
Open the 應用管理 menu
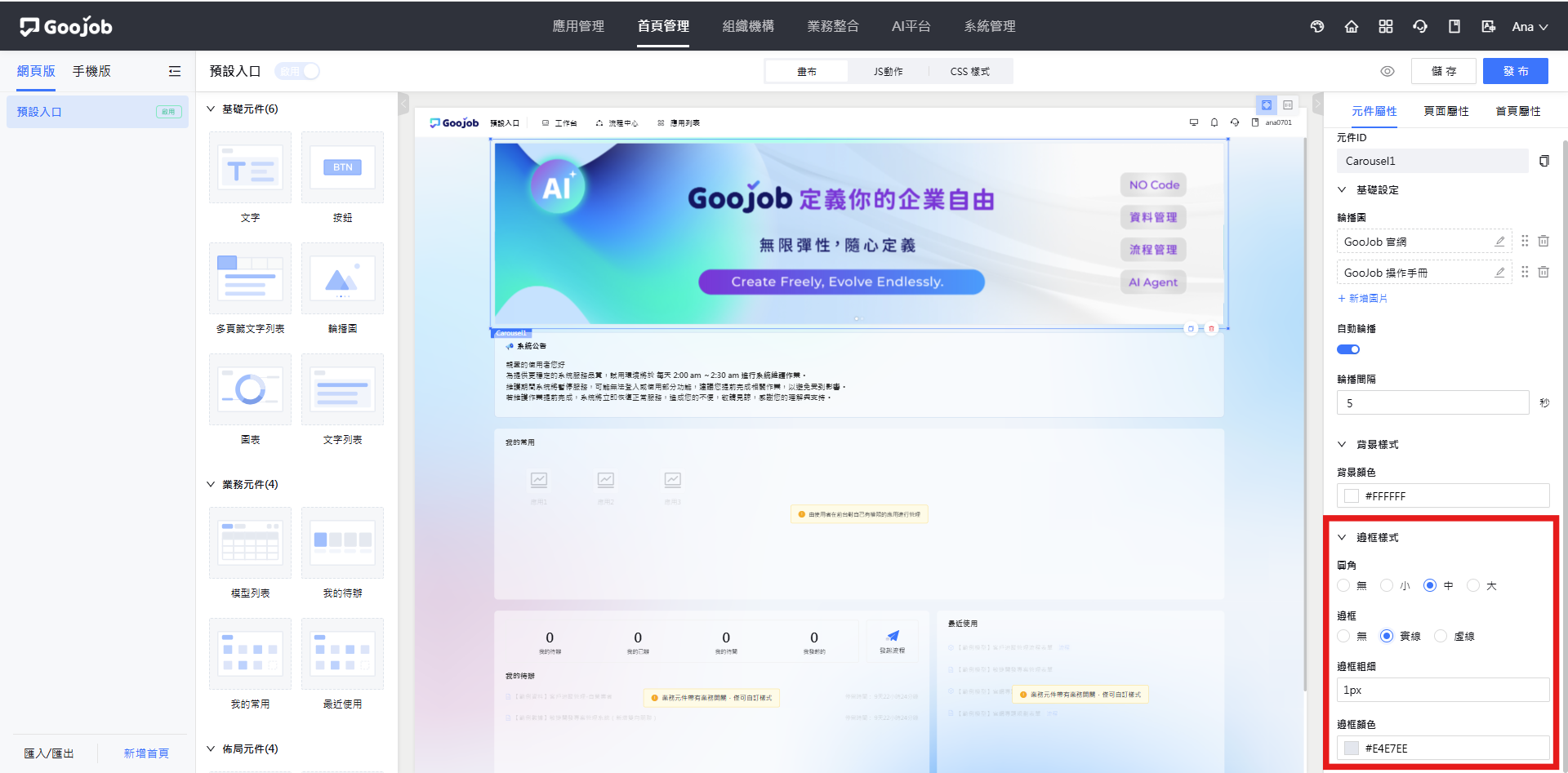(578, 26)
